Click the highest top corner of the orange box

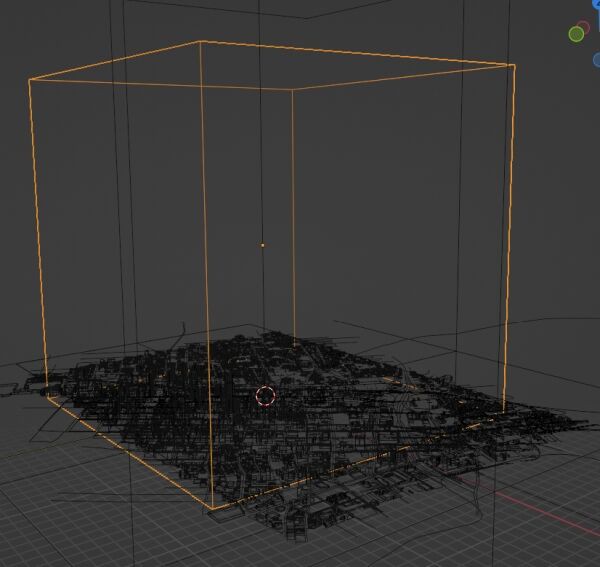[203, 41]
